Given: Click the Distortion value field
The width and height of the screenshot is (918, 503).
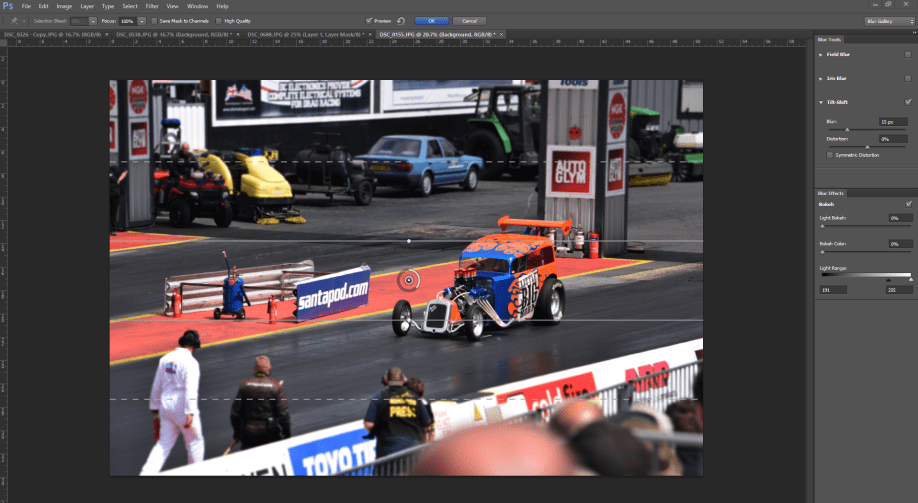Looking at the screenshot, I should point(893,139).
